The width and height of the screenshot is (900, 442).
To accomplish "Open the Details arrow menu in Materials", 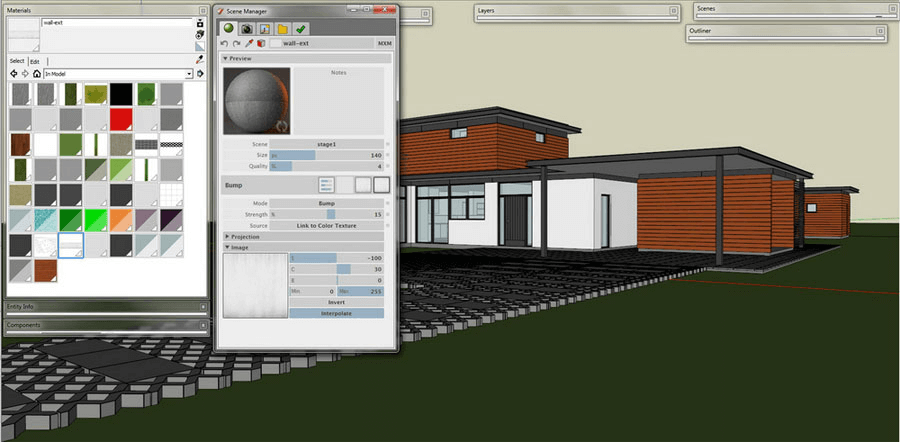I will (x=200, y=73).
